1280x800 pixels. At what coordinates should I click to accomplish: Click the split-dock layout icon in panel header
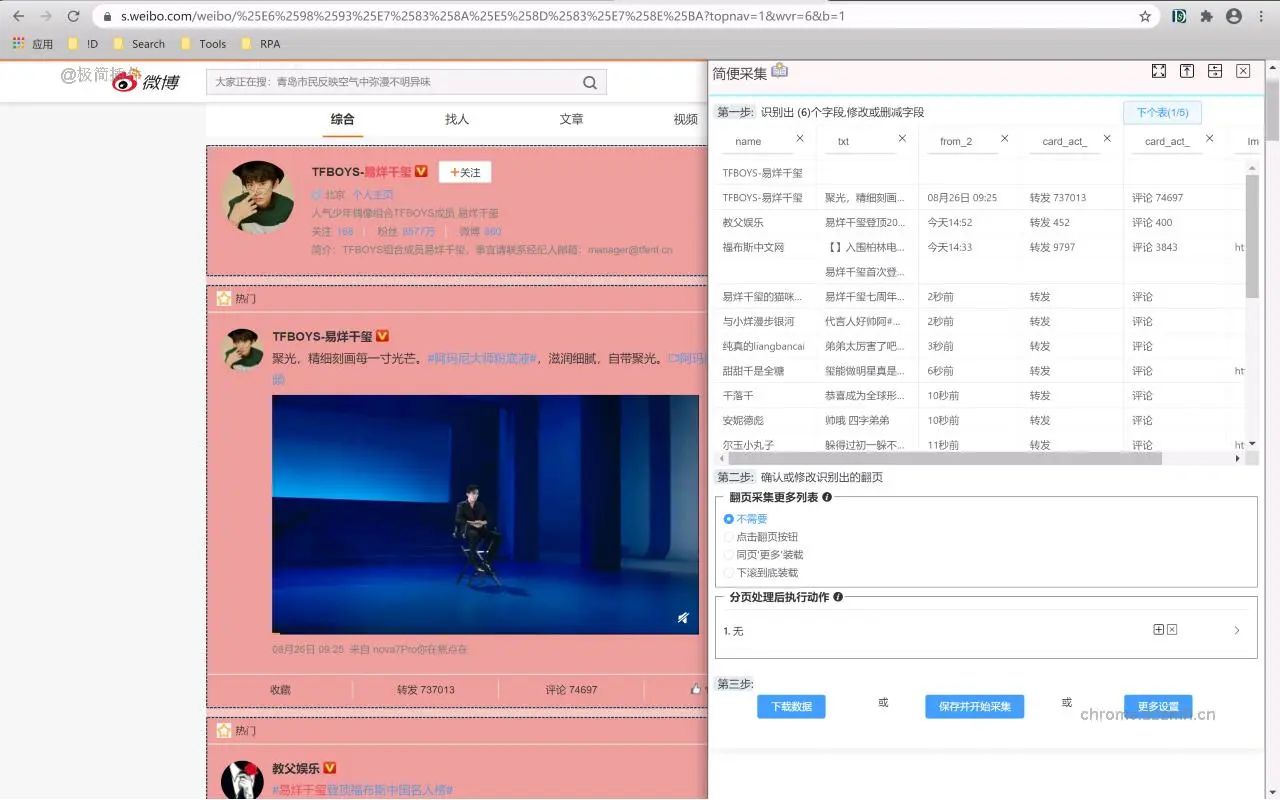1214,70
